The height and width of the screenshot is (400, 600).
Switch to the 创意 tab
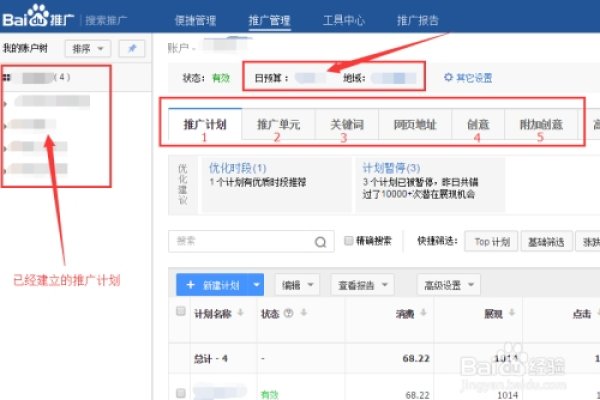[x=478, y=124]
